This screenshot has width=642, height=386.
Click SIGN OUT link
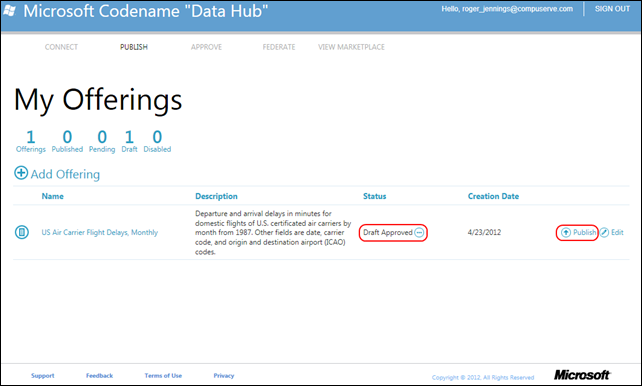click(x=612, y=9)
